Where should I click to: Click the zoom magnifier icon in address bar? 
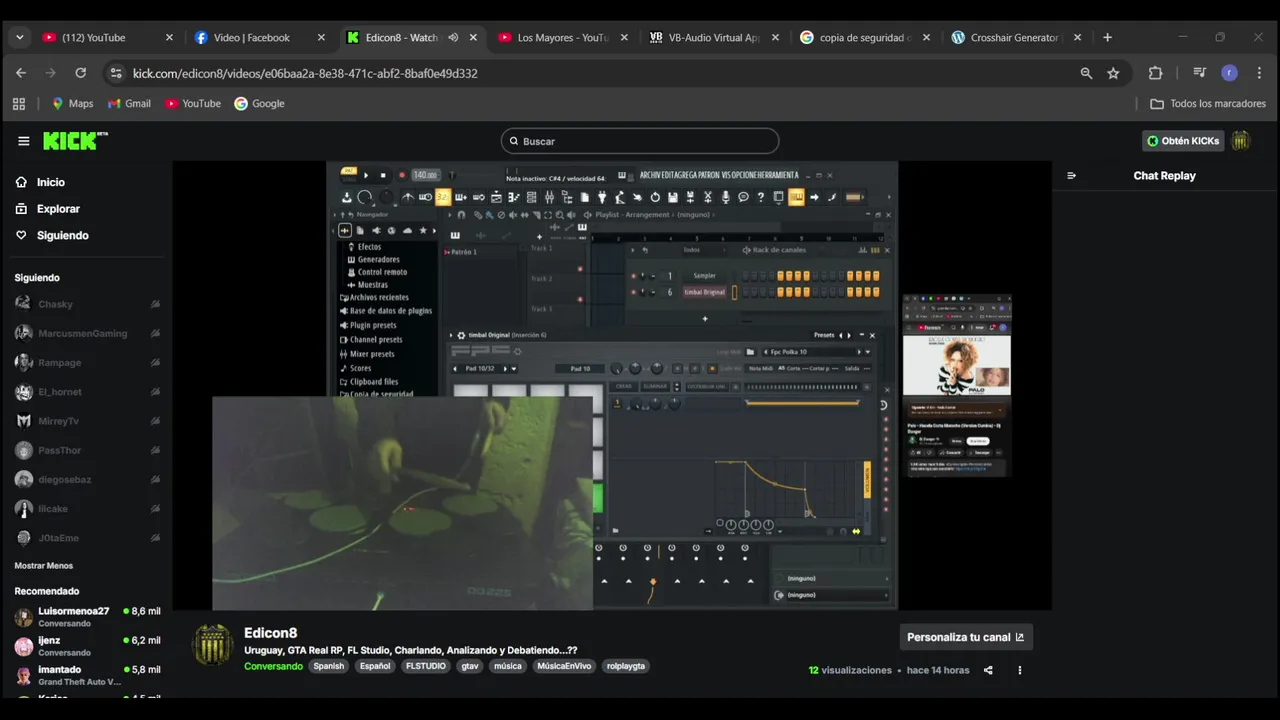pyautogui.click(x=1086, y=73)
